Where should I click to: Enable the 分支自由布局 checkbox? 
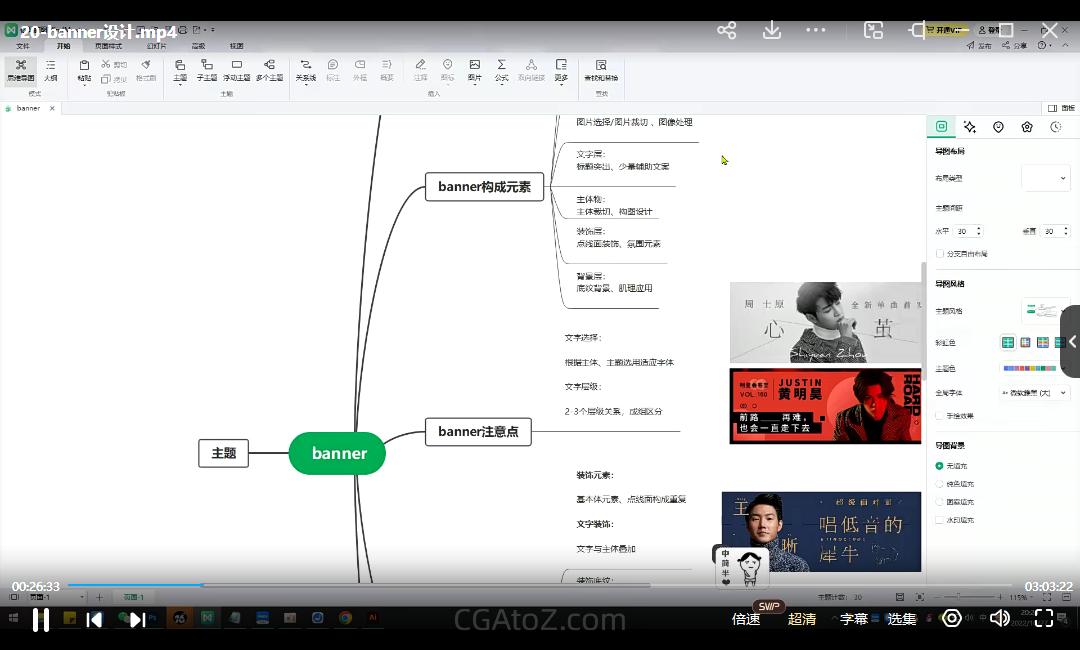coord(940,254)
